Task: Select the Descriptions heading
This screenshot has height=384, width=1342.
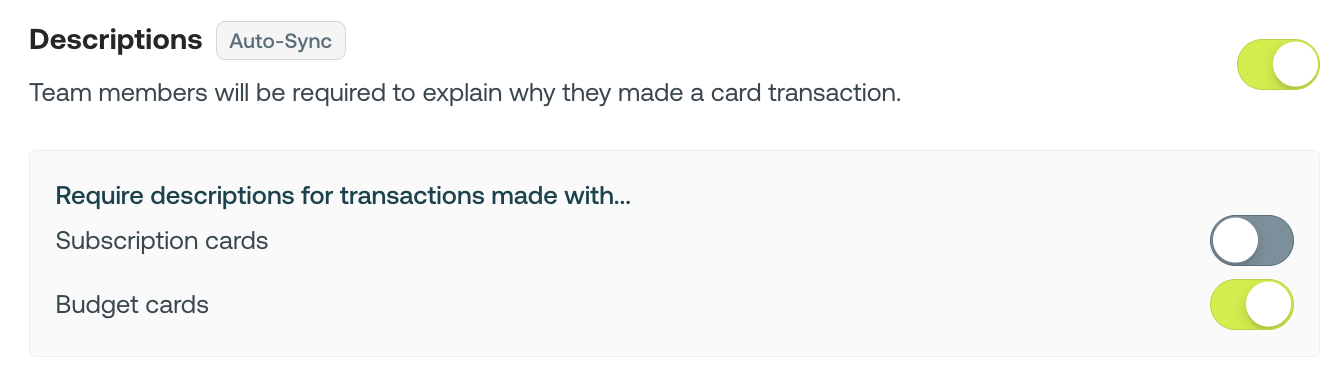Action: pos(116,40)
